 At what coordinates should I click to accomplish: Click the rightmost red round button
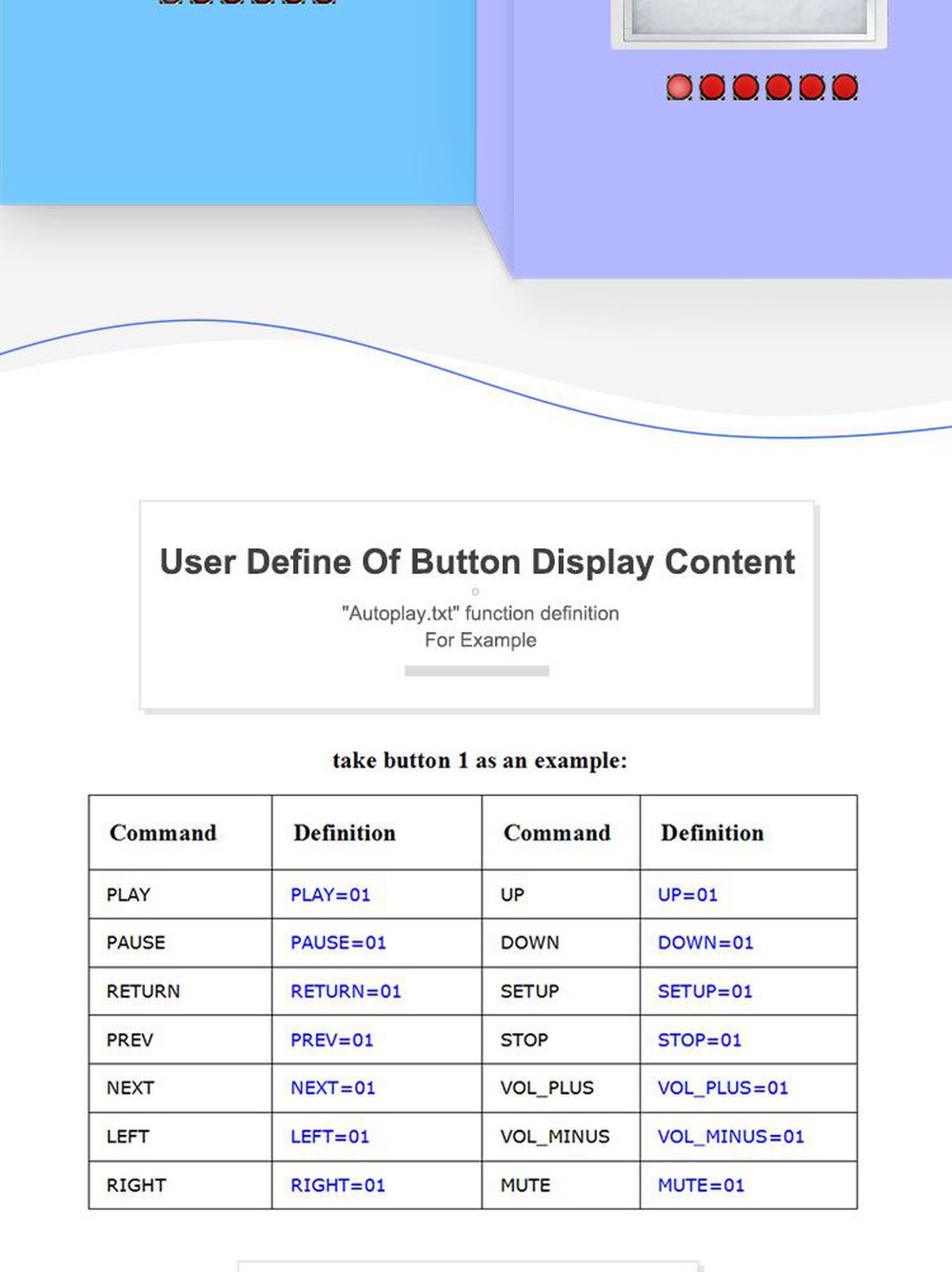pyautogui.click(x=844, y=88)
